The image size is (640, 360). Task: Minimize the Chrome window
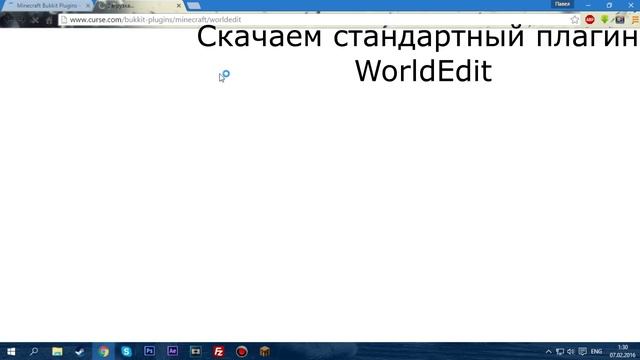pos(588,5)
